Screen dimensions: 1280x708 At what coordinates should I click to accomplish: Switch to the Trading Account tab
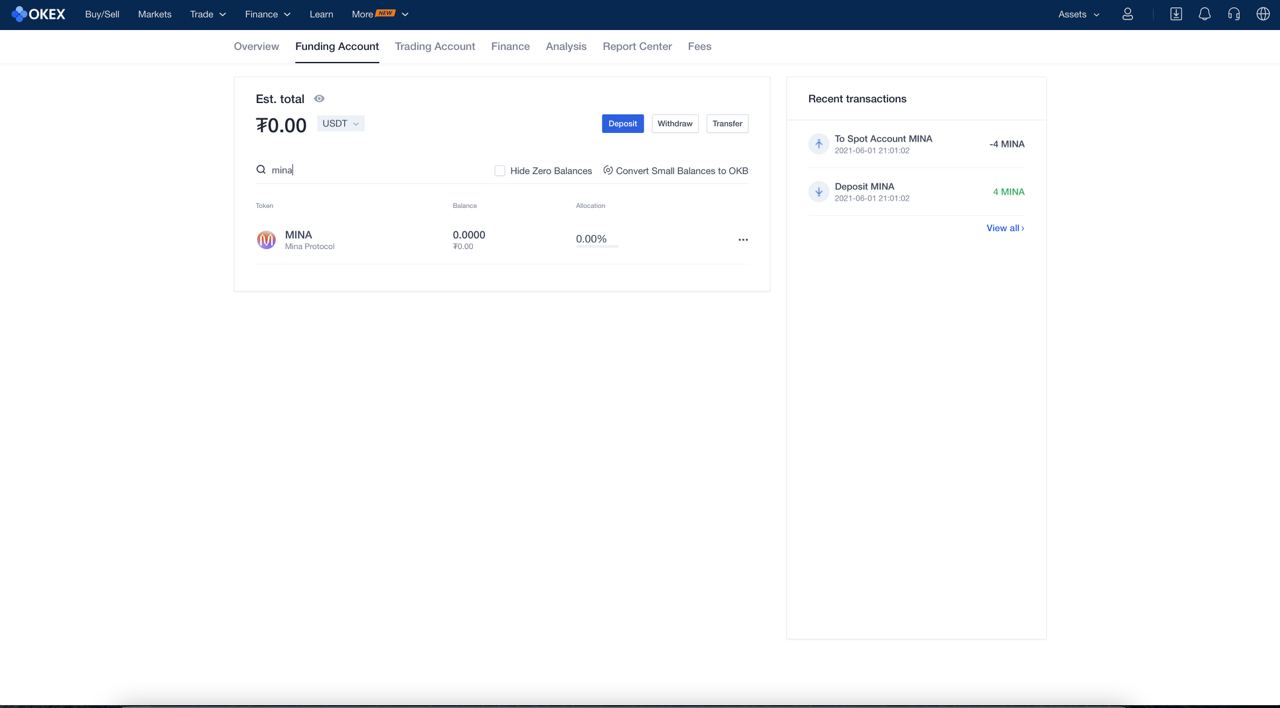435,46
